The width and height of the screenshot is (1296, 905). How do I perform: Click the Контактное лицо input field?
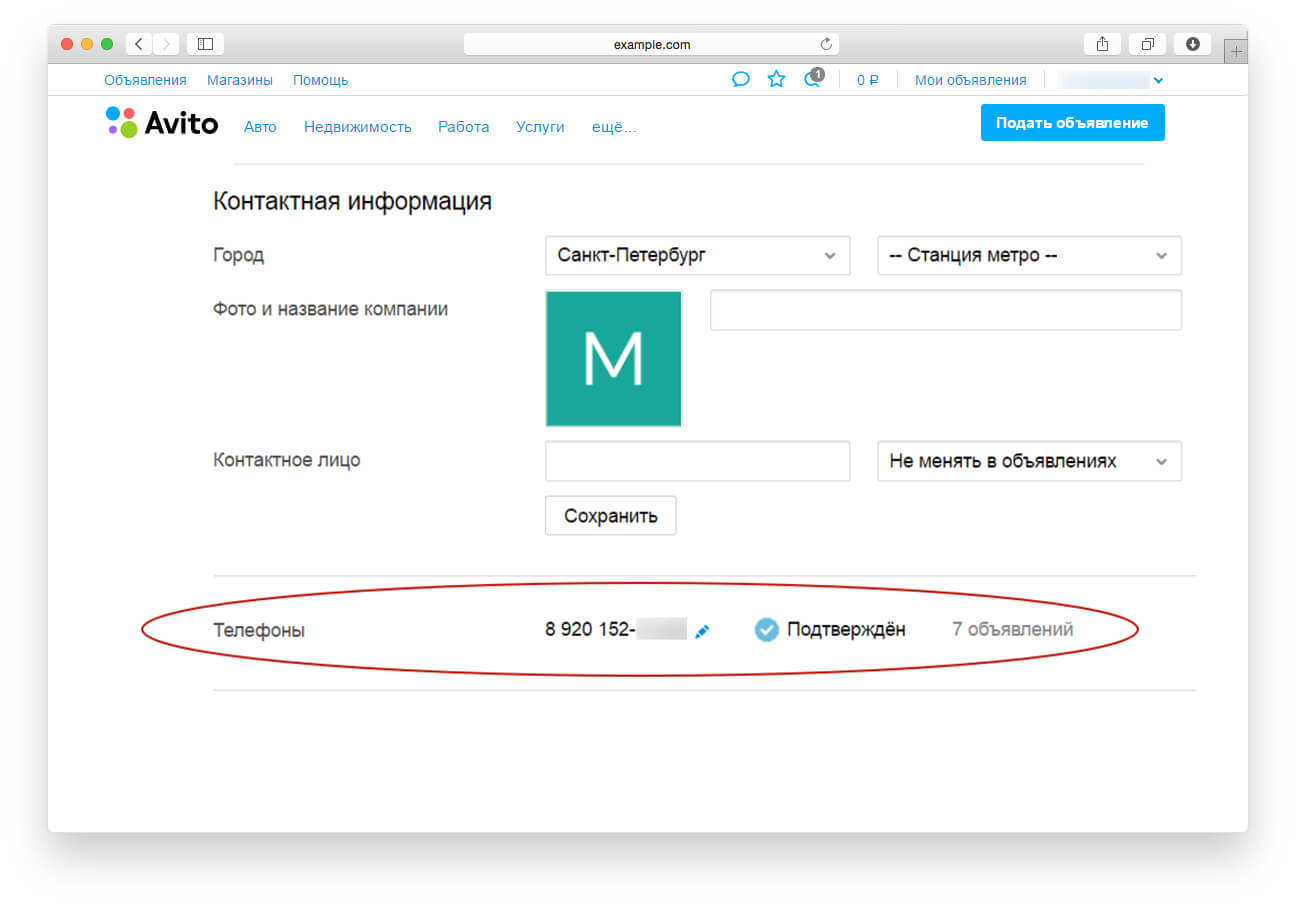coord(698,461)
